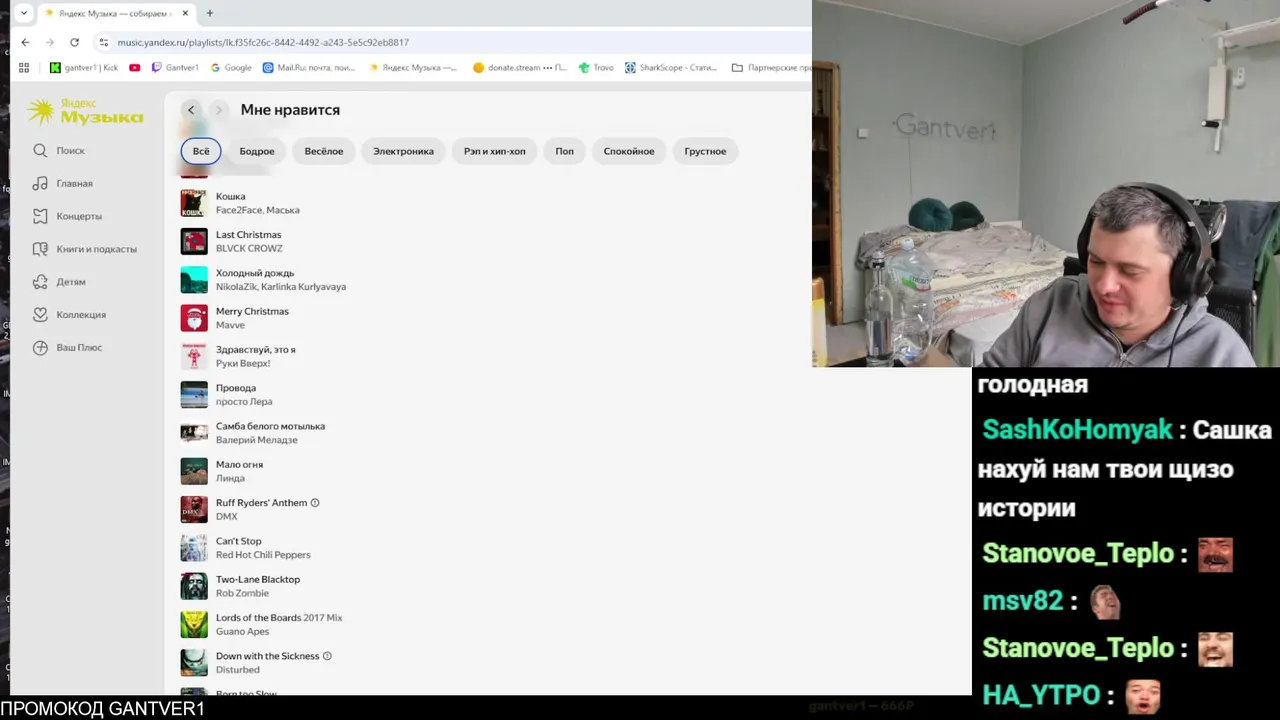
Task: Play the Last Christmas track cover
Action: coord(194,241)
